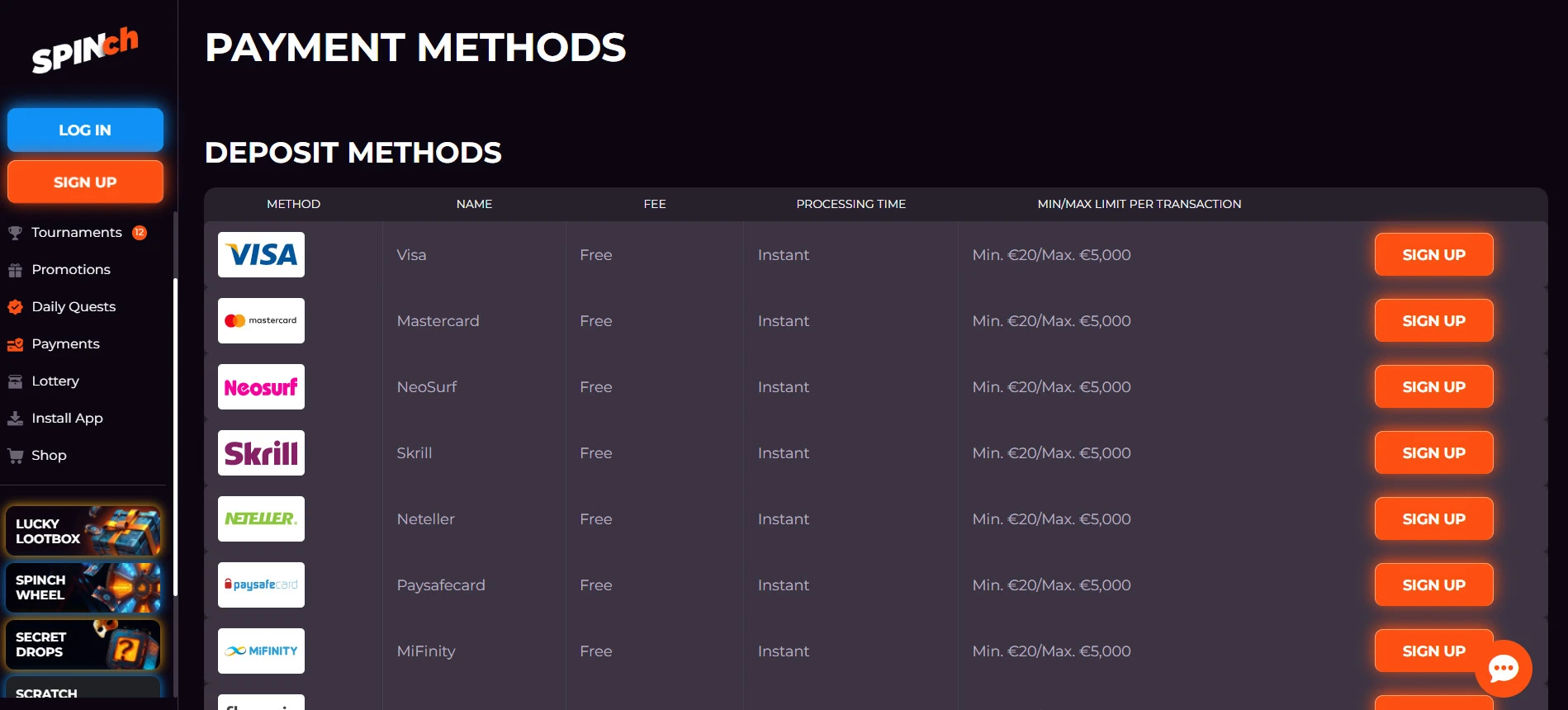Click Instant in the Mastercard row
Screen dimensions: 1568x710
click(x=783, y=321)
